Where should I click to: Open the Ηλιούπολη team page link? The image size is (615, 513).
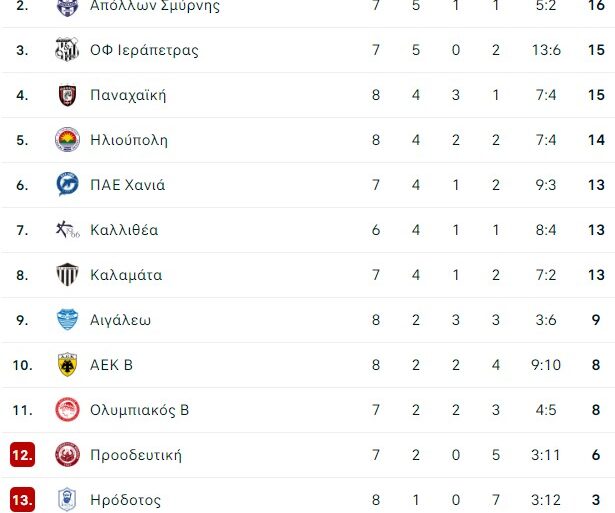click(x=129, y=140)
